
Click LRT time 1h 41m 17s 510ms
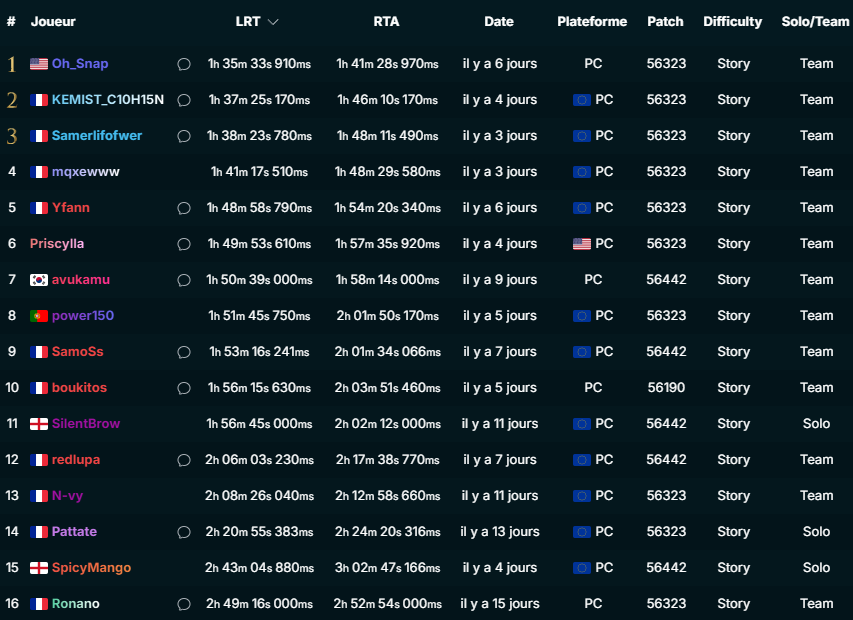pos(259,172)
